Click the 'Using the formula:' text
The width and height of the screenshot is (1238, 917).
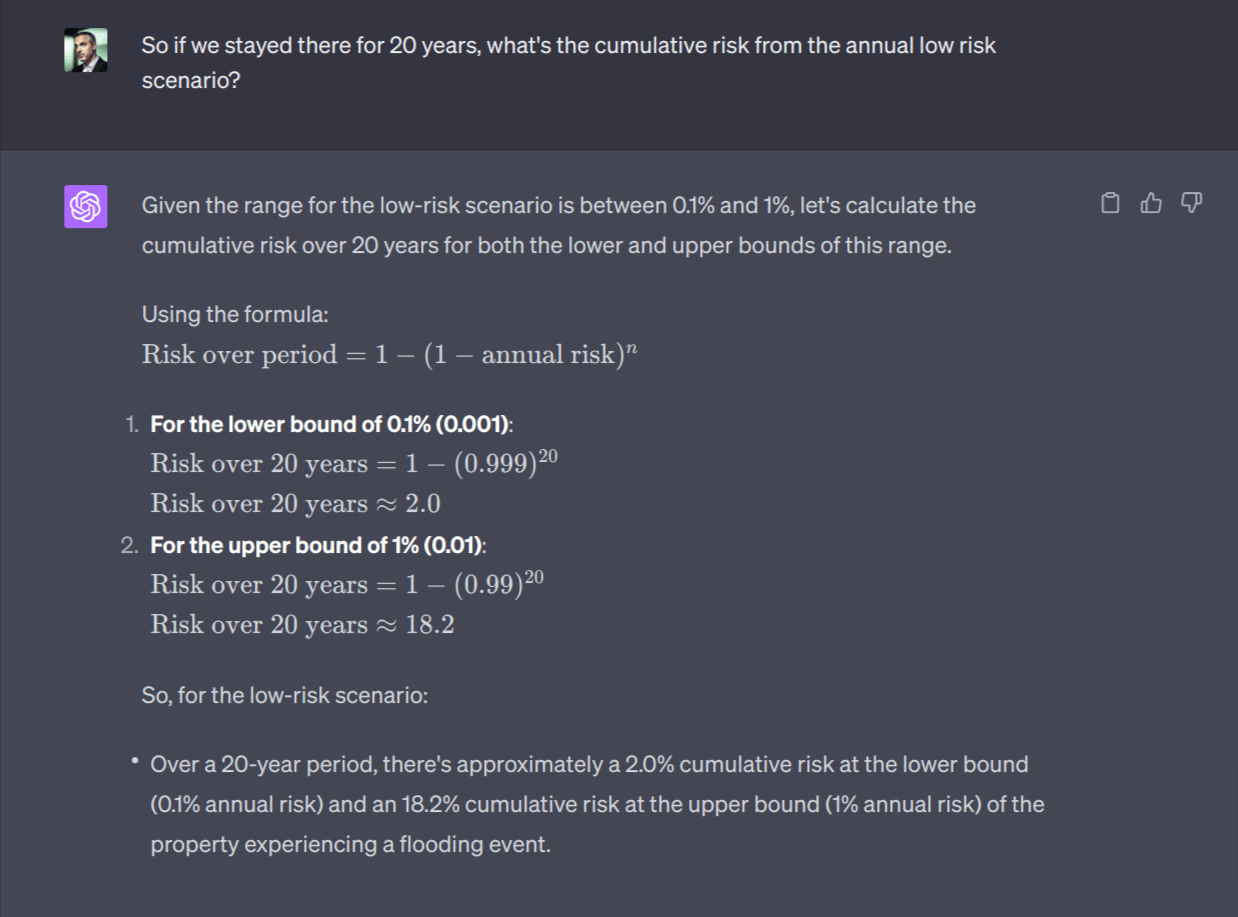pyautogui.click(x=235, y=314)
